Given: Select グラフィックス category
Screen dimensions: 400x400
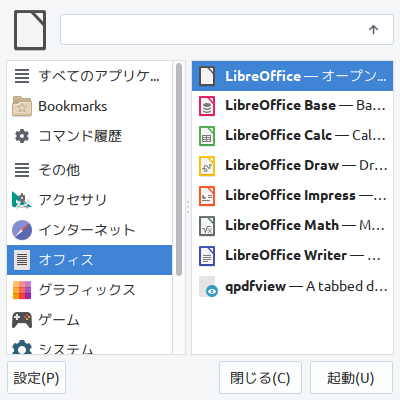Looking at the screenshot, I should 89,290.
